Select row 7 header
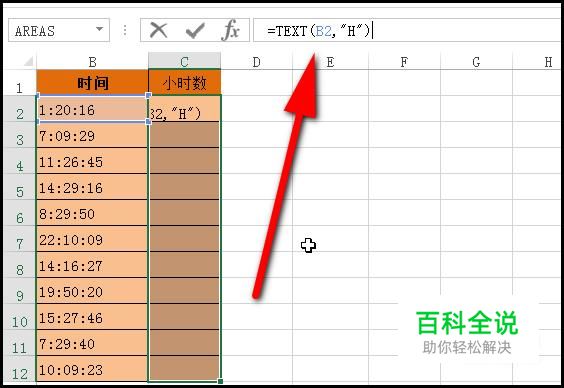Image resolution: width=564 pixels, height=388 pixels. tap(20, 239)
